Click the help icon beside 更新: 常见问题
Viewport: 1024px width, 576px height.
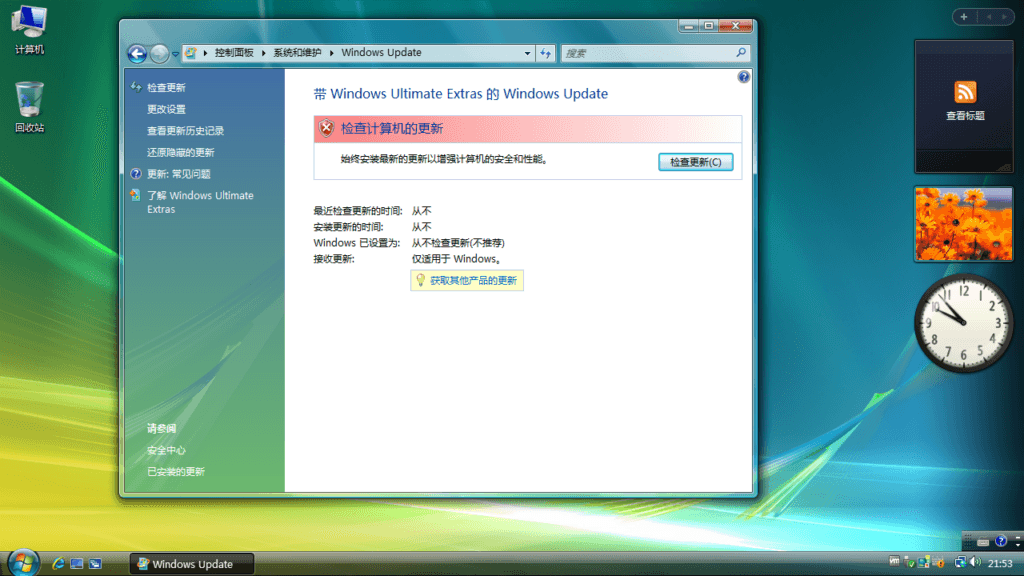click(136, 174)
